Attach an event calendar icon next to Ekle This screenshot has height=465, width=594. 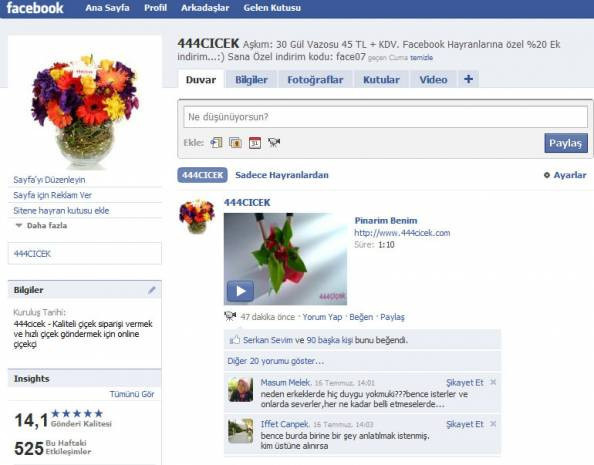[x=255, y=143]
